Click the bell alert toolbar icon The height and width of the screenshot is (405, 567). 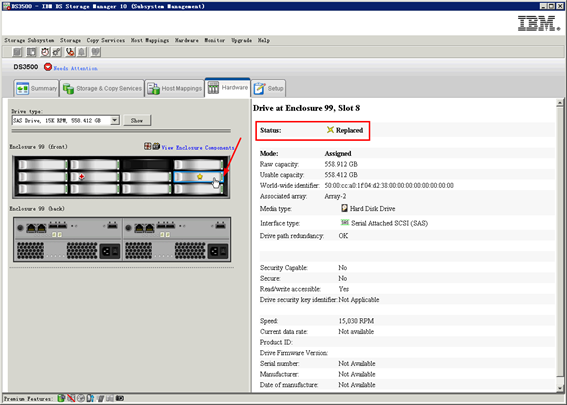point(82,52)
